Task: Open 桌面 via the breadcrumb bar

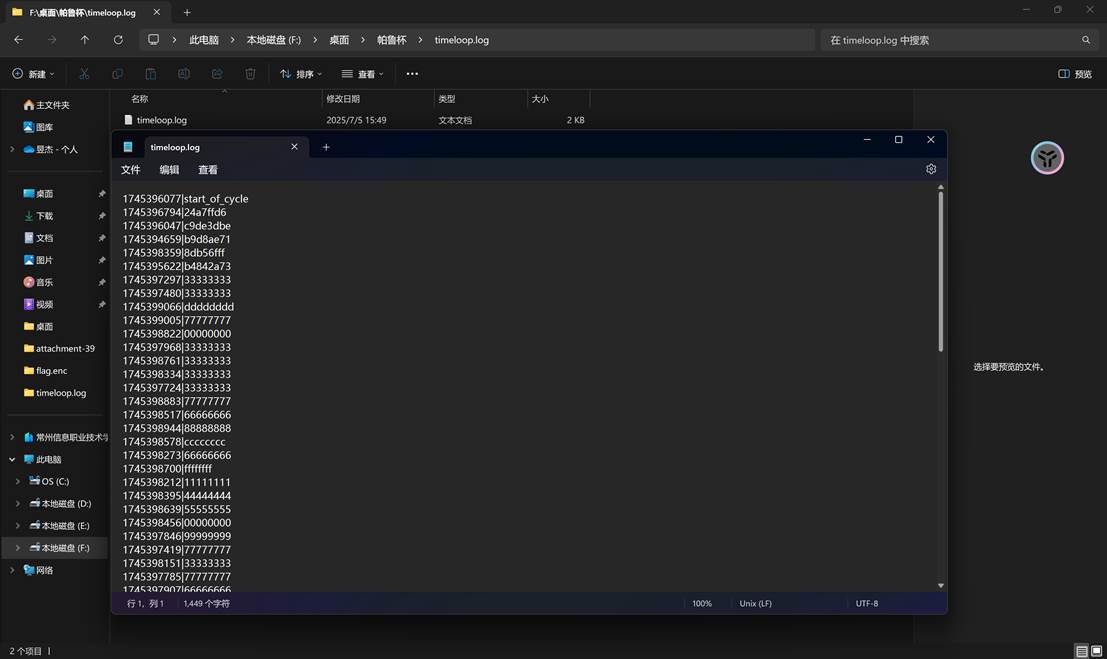Action: click(x=341, y=40)
